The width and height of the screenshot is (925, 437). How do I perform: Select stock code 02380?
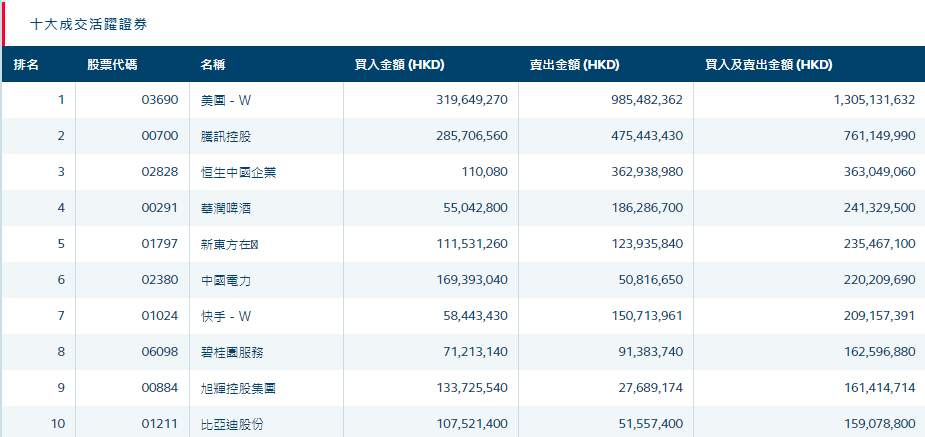159,280
